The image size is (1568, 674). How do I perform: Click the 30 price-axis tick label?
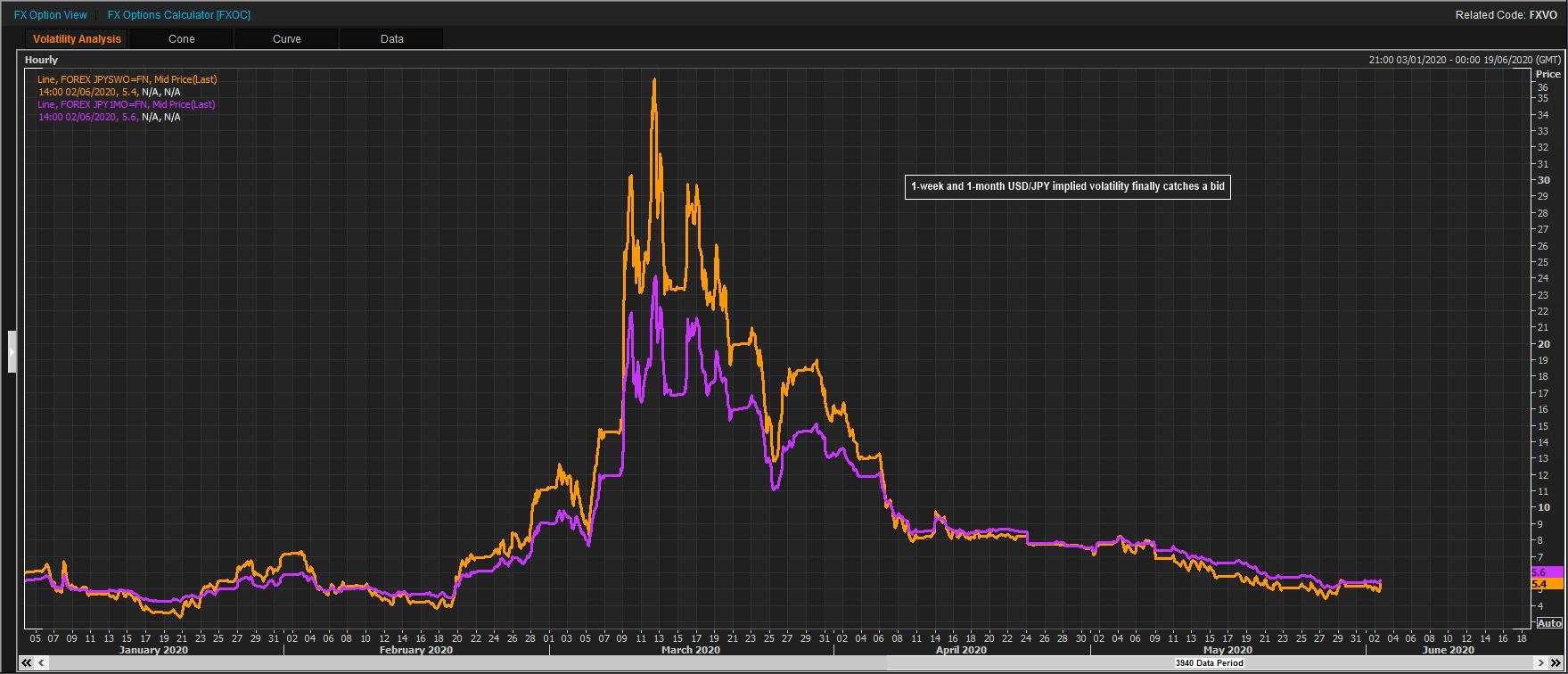(1543, 180)
